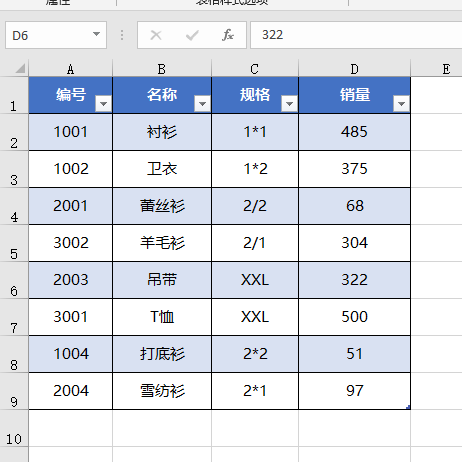Select column D header

(355, 69)
